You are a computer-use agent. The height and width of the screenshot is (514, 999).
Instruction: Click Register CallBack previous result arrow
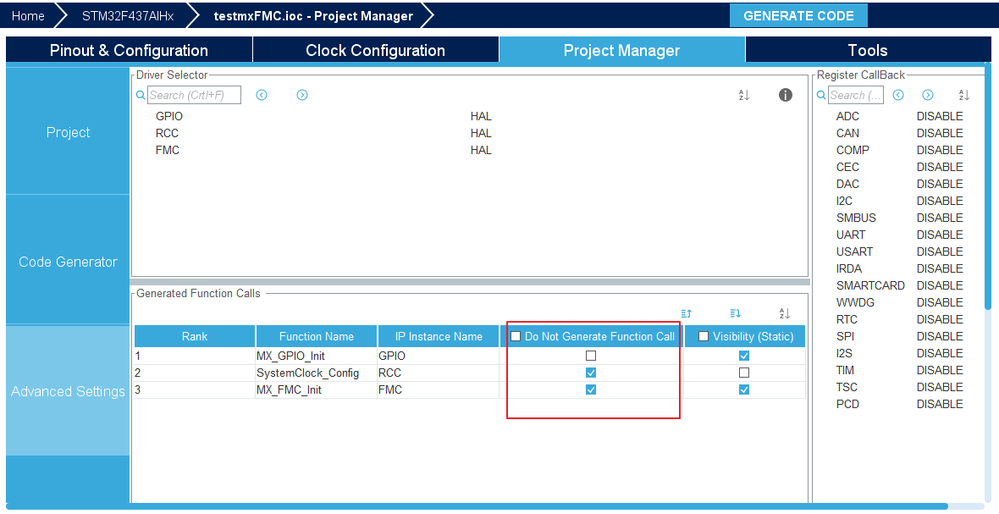pyautogui.click(x=898, y=95)
